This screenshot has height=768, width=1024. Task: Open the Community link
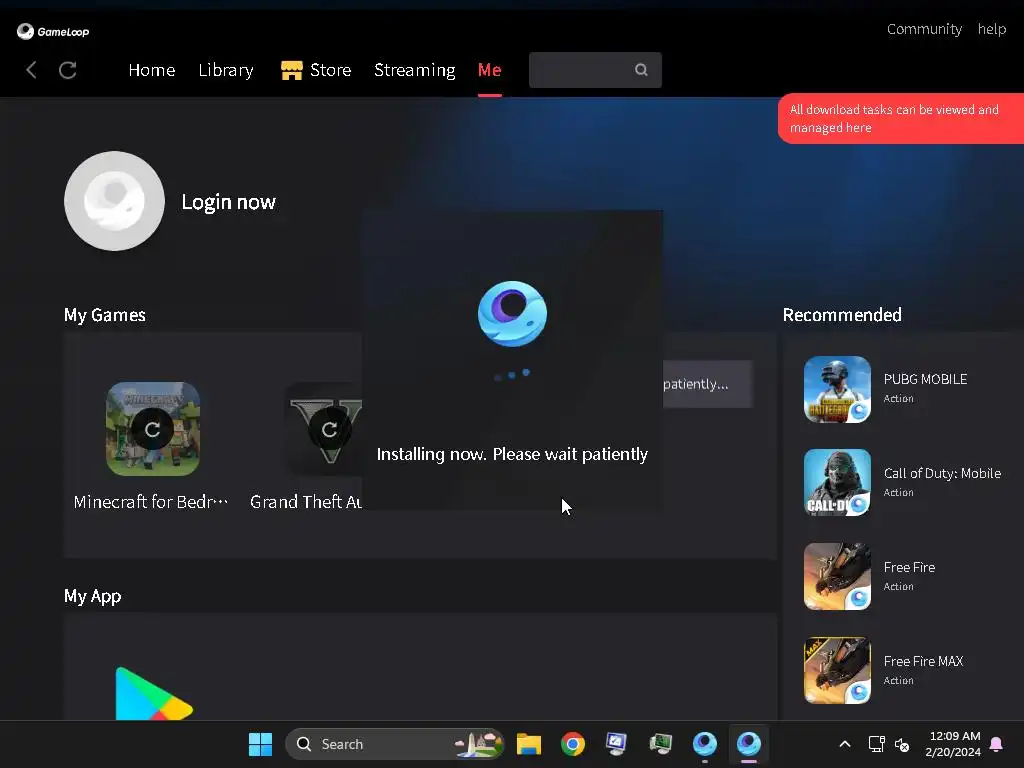click(x=924, y=29)
